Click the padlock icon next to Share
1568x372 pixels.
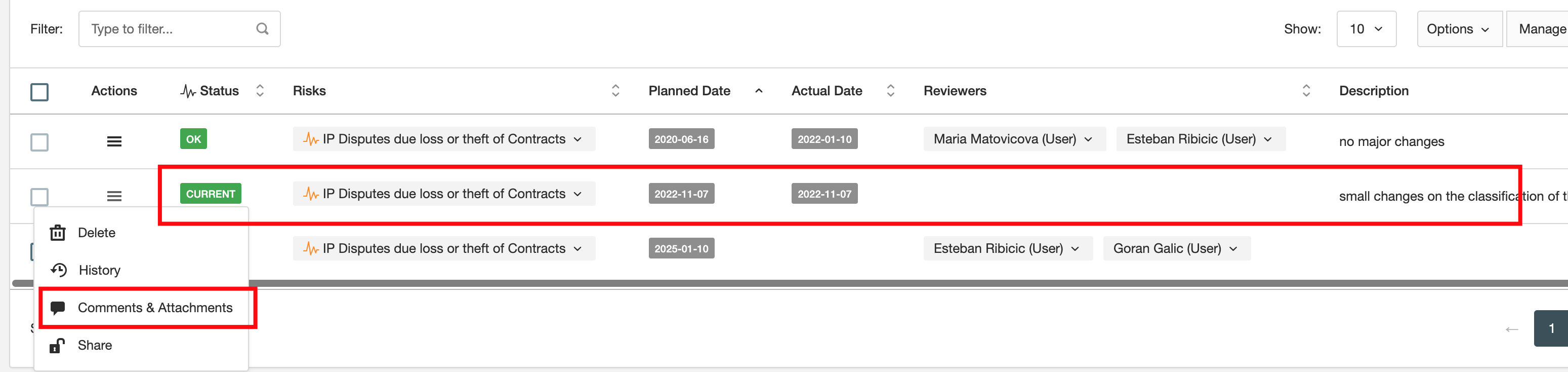pos(57,345)
